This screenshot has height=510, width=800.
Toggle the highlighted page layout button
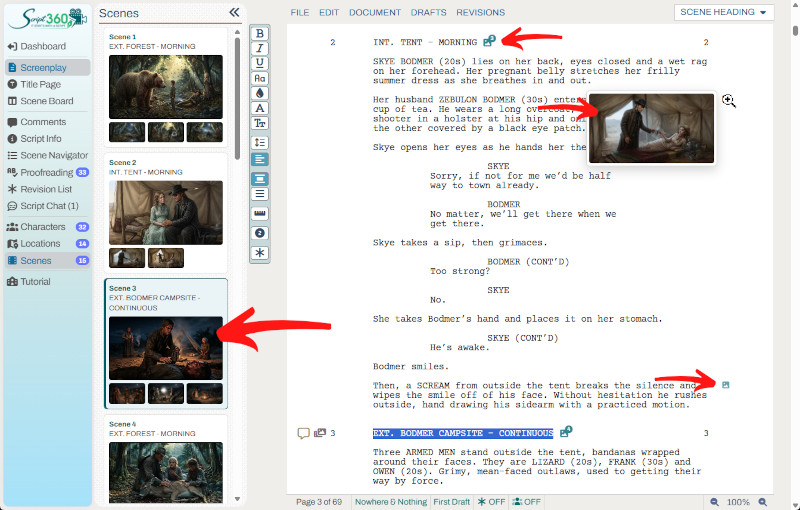(x=260, y=179)
